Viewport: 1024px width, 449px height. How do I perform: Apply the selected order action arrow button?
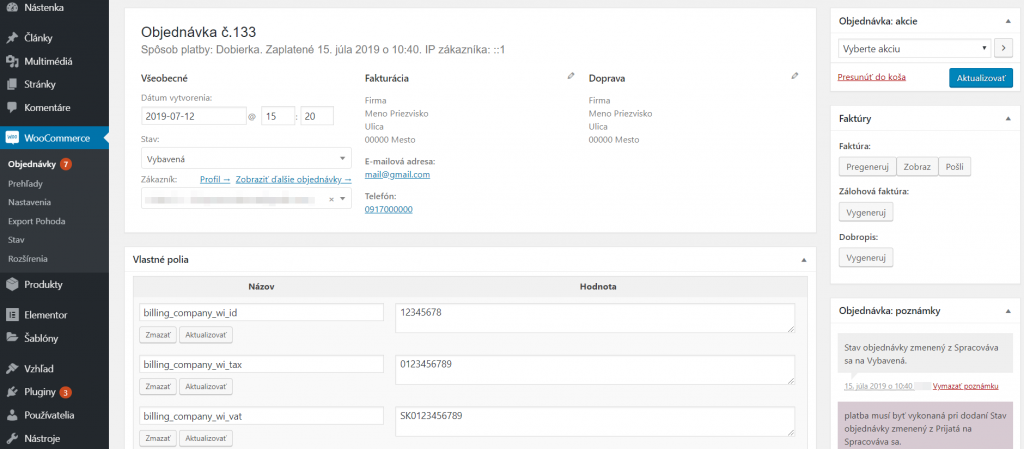click(x=1004, y=48)
